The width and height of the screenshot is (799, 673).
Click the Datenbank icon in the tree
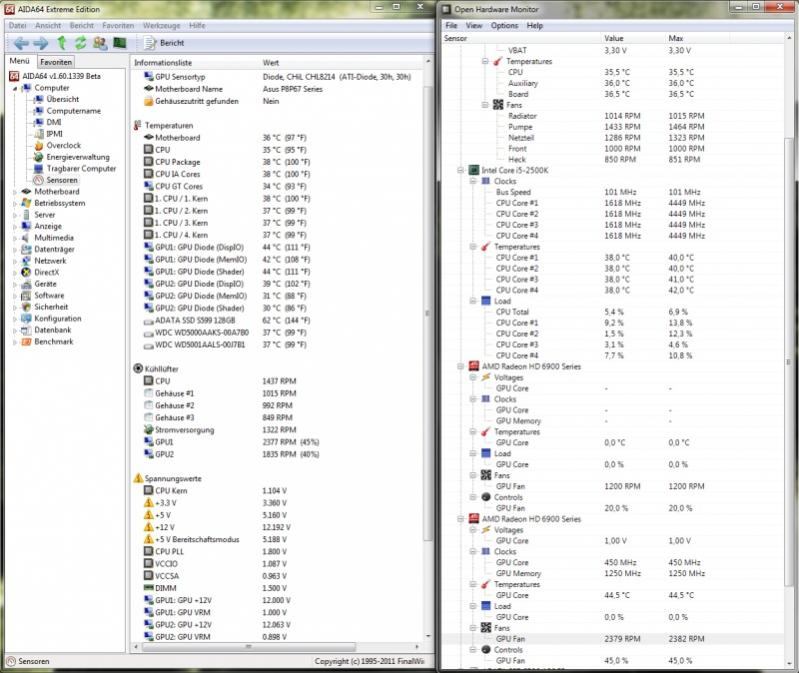tap(26, 330)
